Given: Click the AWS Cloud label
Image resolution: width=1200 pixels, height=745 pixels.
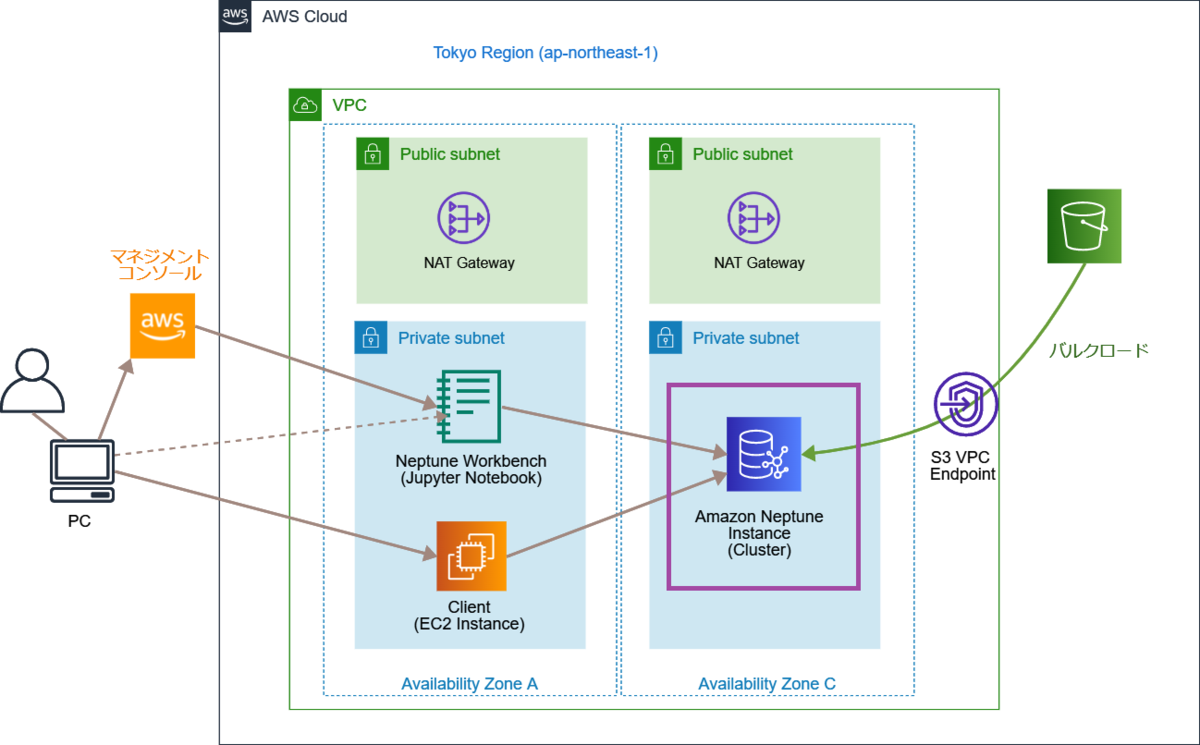Looking at the screenshot, I should click(x=304, y=16).
